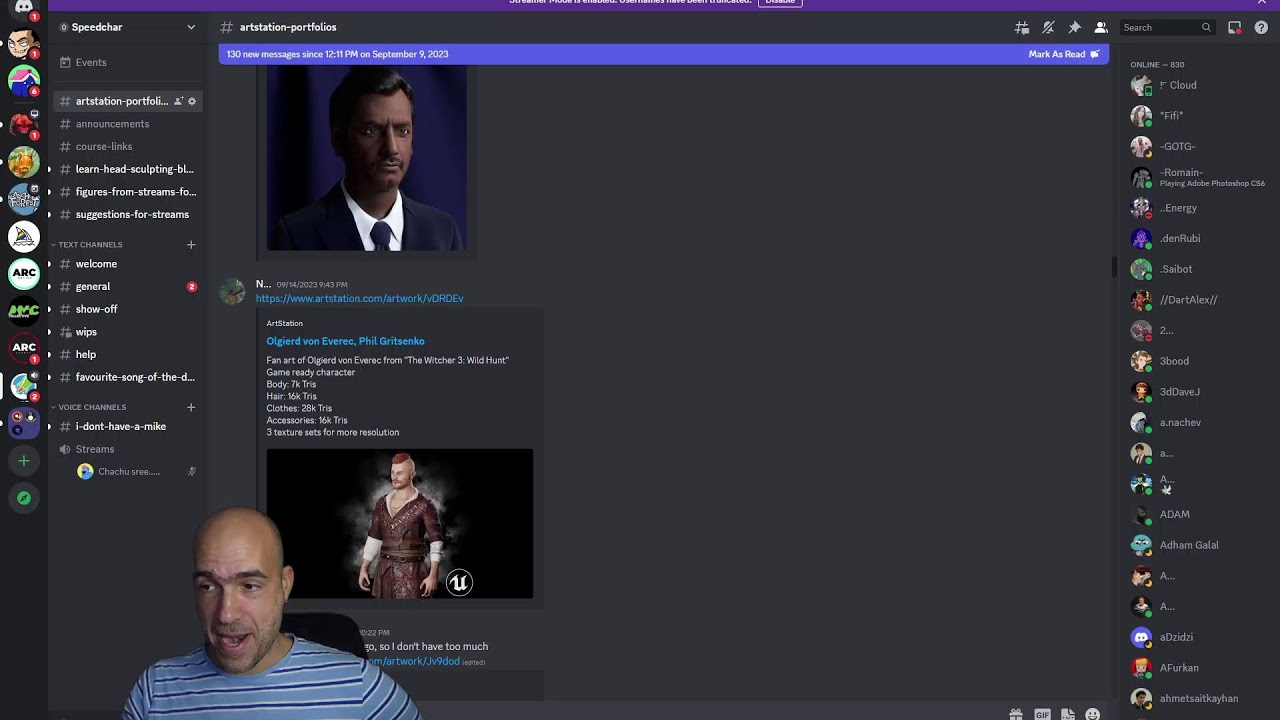Select member Adham Galal
The image size is (1280, 720).
pyautogui.click(x=1195, y=545)
